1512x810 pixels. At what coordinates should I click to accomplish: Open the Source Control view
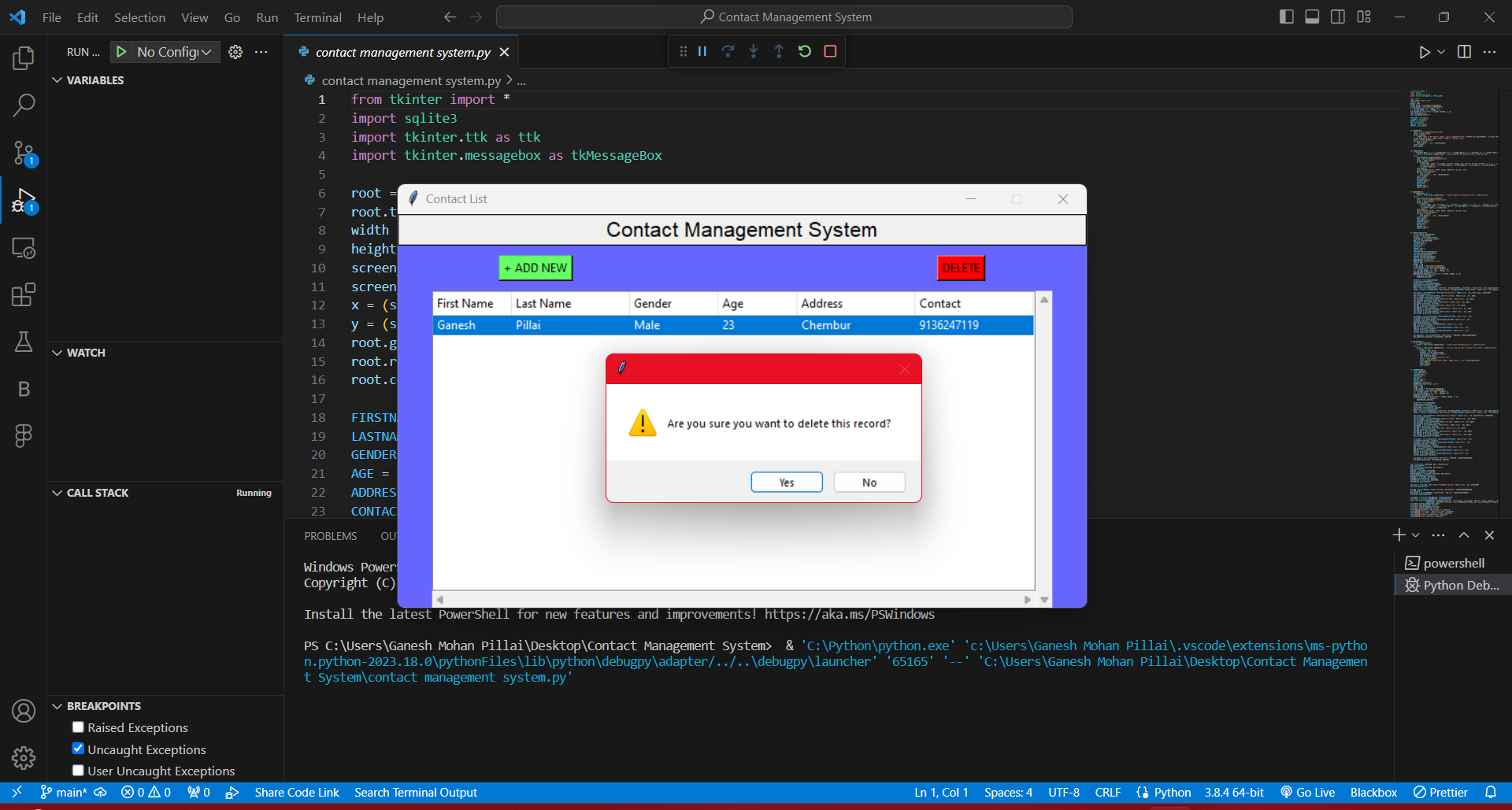click(x=24, y=153)
